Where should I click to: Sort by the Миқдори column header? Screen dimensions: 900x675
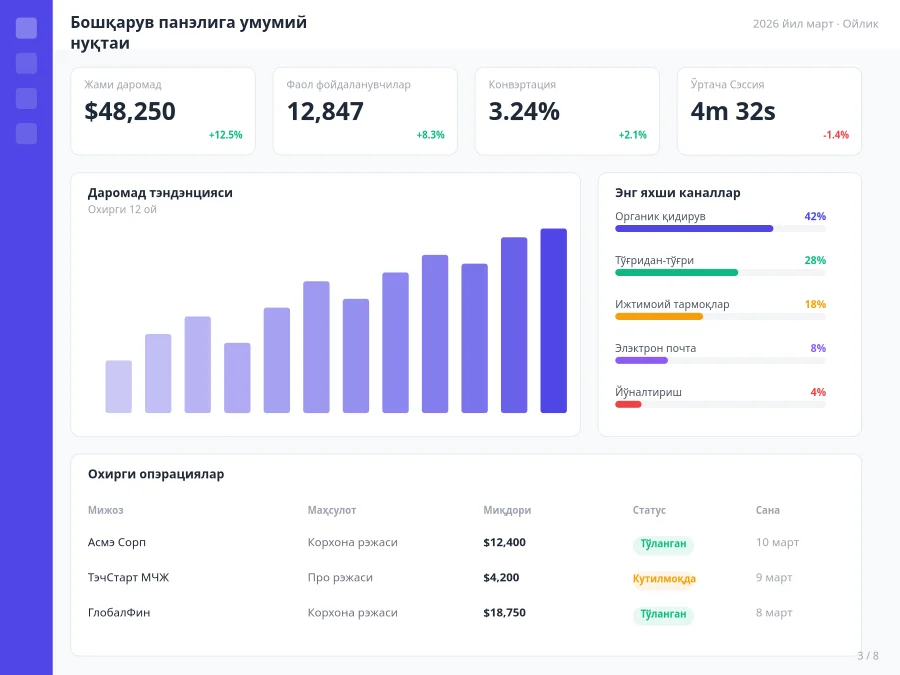(507, 510)
